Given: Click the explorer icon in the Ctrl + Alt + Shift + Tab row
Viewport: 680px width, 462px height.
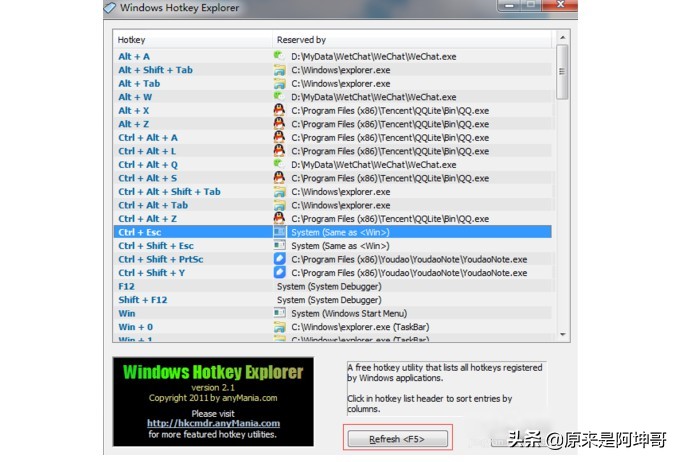Looking at the screenshot, I should pyautogui.click(x=279, y=191).
